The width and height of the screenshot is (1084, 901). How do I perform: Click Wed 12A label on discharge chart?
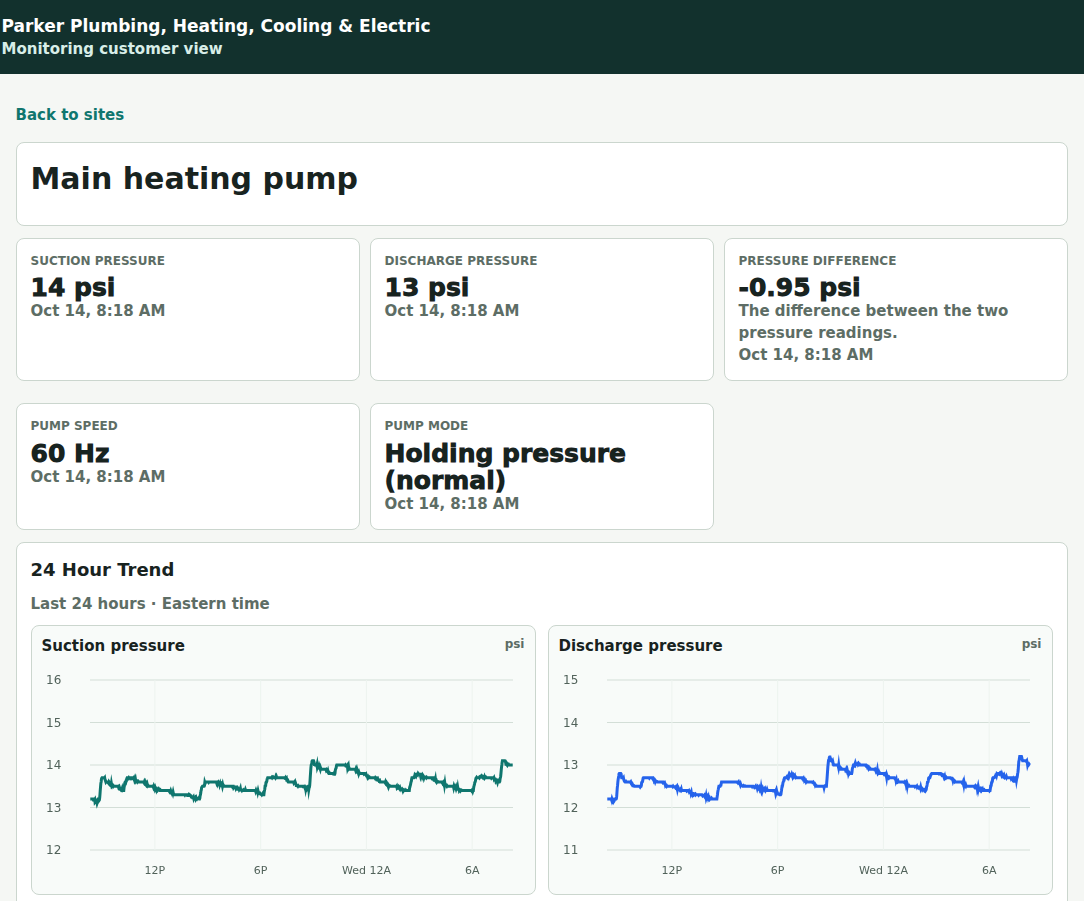[x=884, y=870]
